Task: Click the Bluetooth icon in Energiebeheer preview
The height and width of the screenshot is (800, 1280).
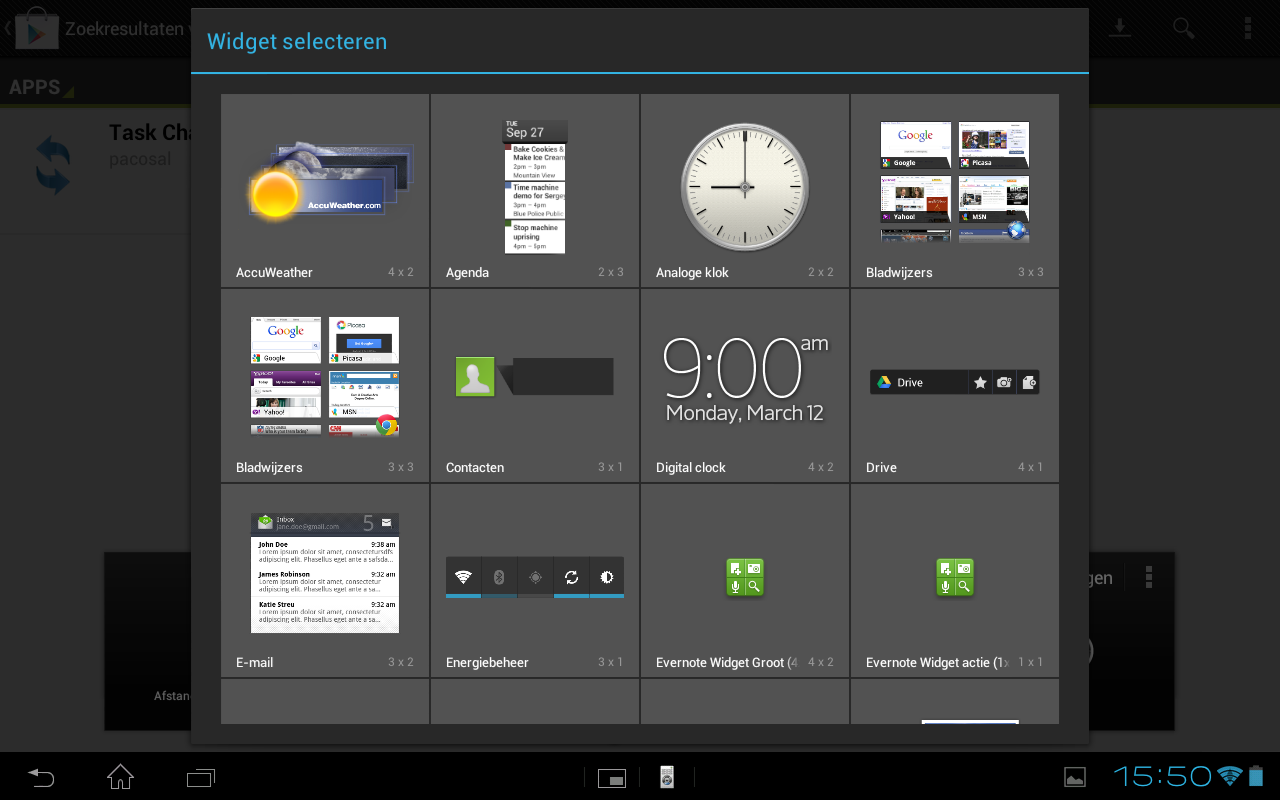Action: coord(499,577)
